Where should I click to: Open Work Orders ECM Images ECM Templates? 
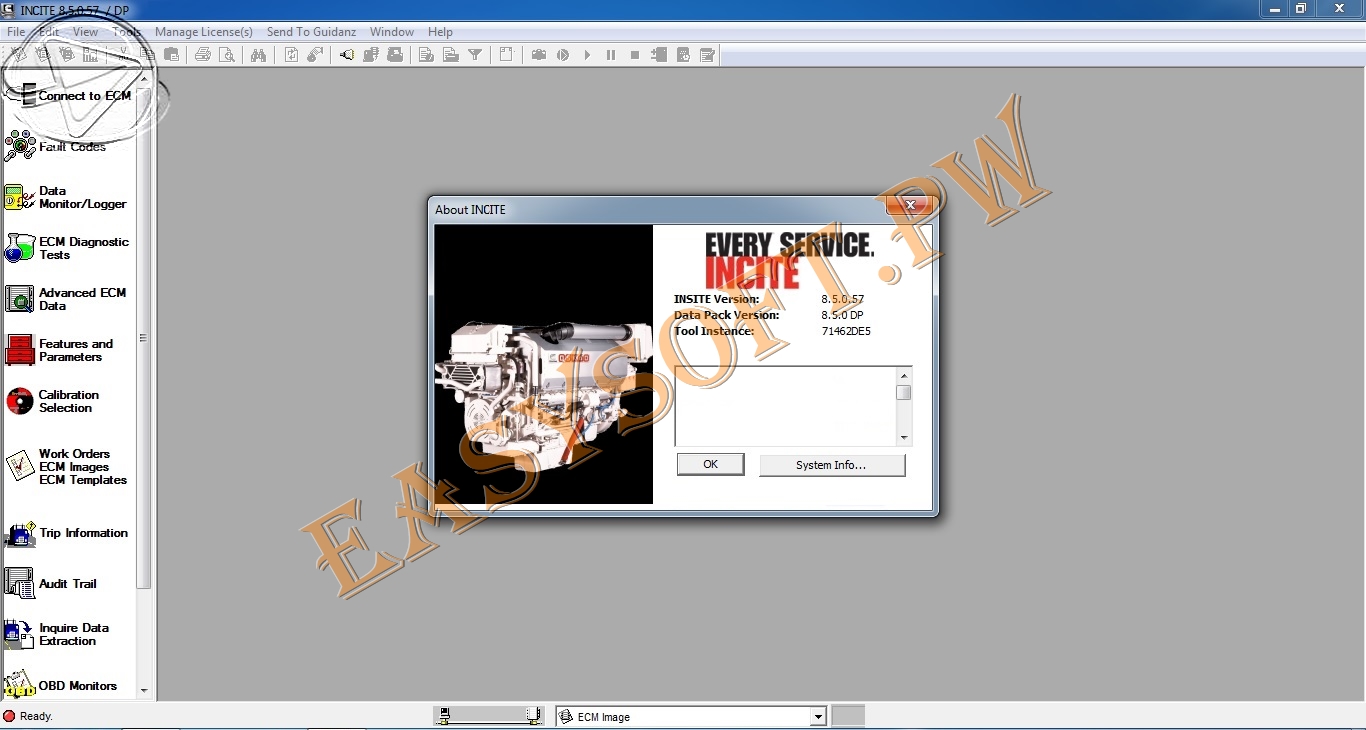(67, 467)
